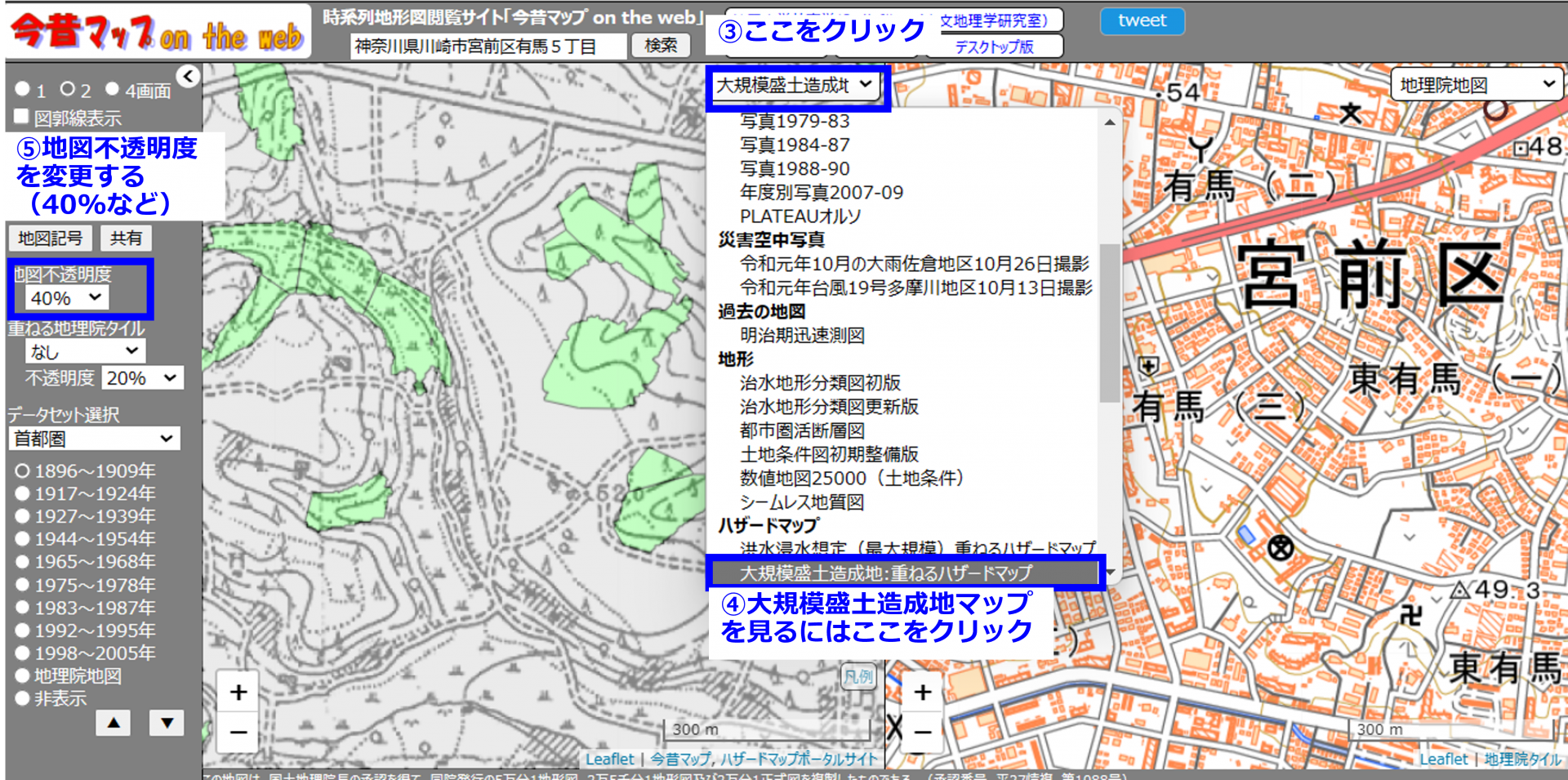Choose 写真1979-83 from list
This screenshot has width=1568, height=780.
[795, 121]
